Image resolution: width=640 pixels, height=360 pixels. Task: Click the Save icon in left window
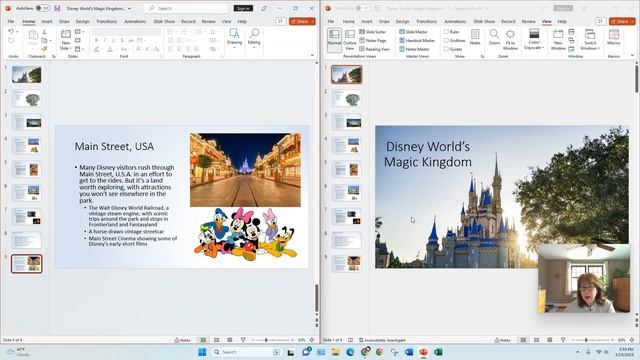[x=58, y=8]
